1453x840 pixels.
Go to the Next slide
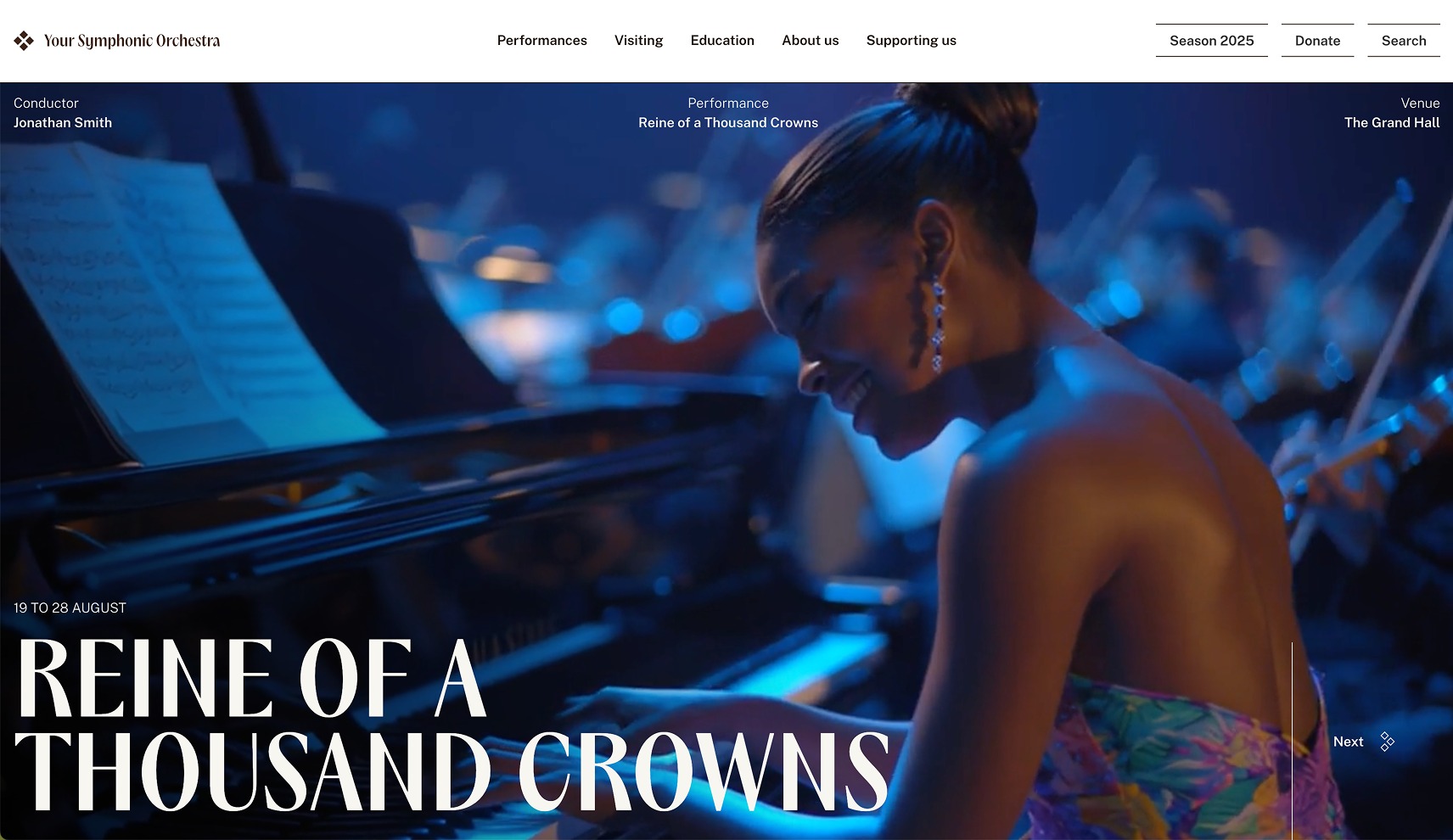click(1348, 742)
